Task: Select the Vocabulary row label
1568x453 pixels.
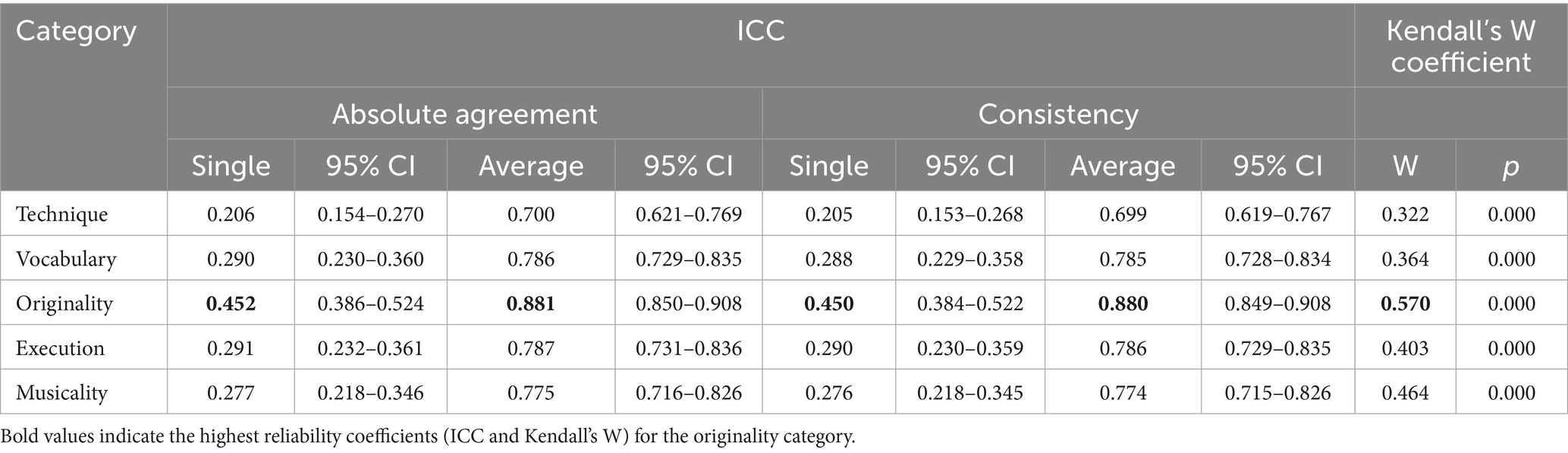Action: point(66,259)
